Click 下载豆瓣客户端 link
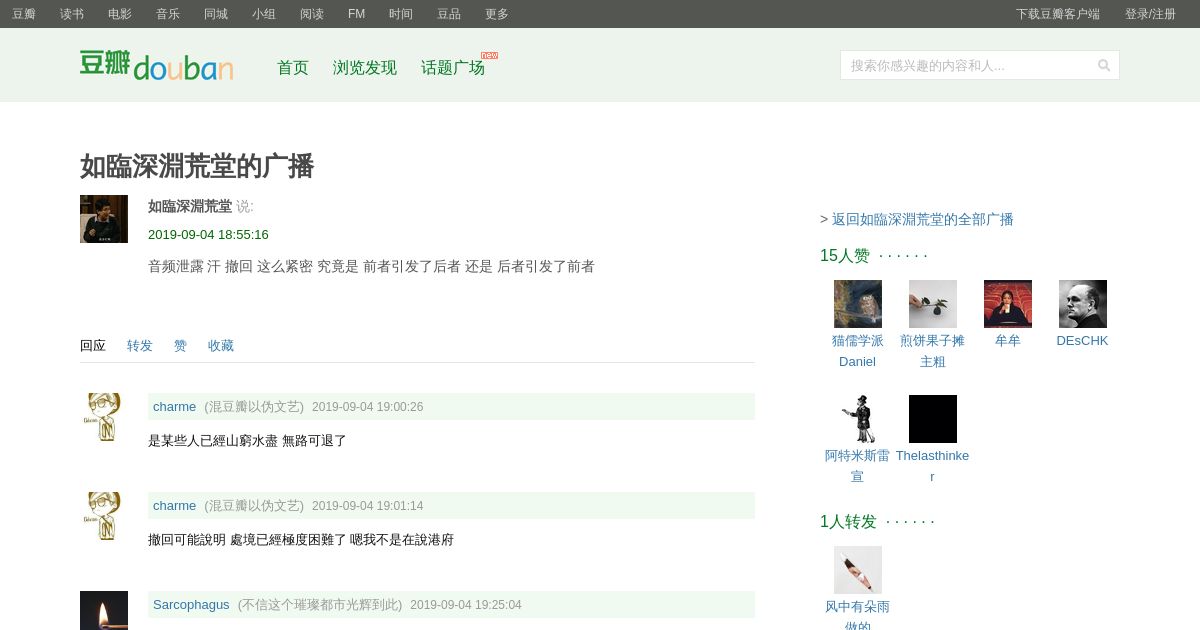The width and height of the screenshot is (1200, 630). point(1058,14)
